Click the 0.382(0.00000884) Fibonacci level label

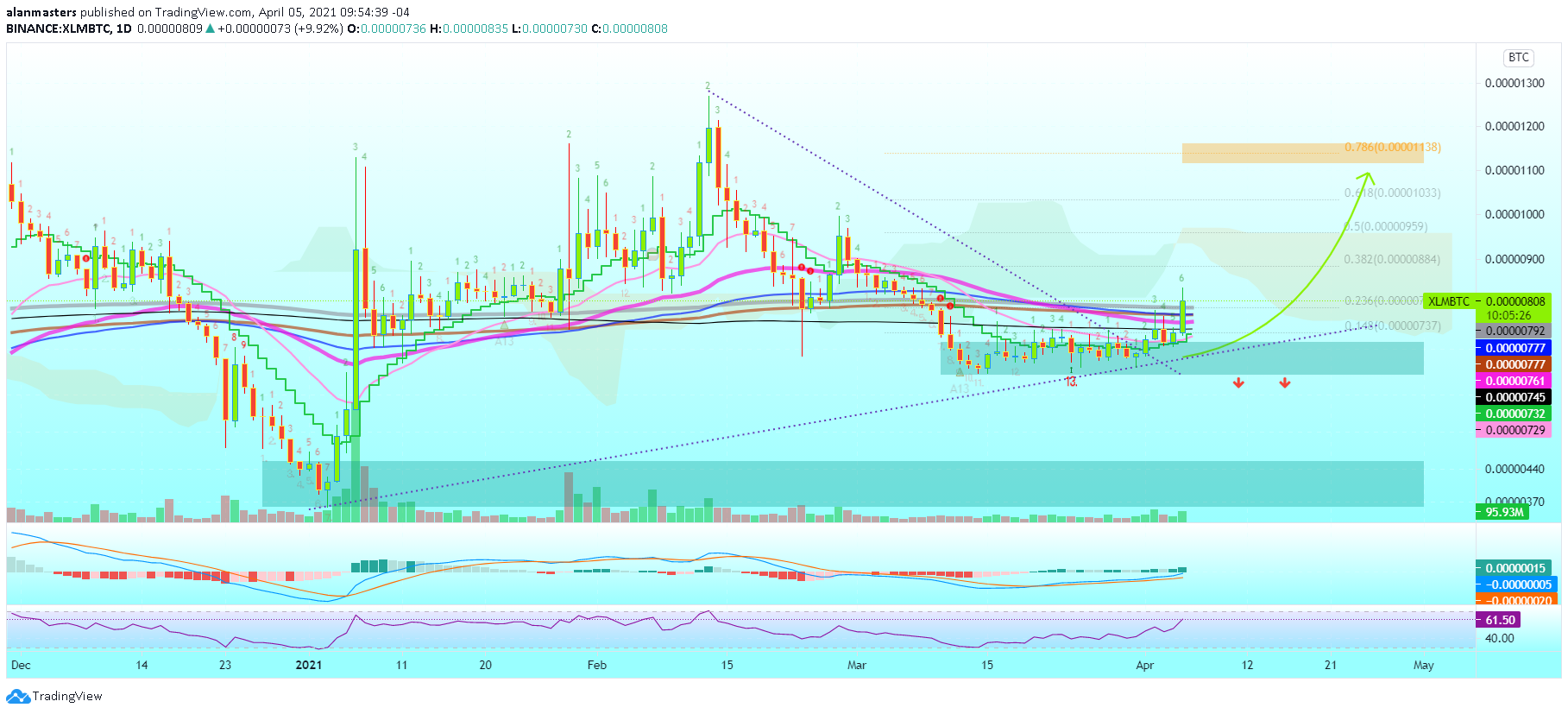[x=1392, y=259]
